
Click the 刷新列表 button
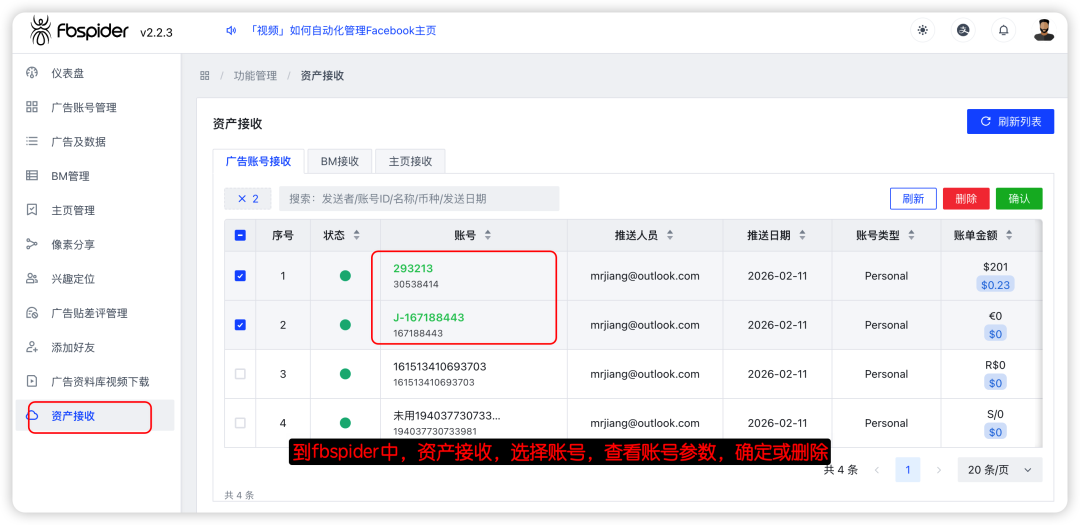pyautogui.click(x=1010, y=121)
